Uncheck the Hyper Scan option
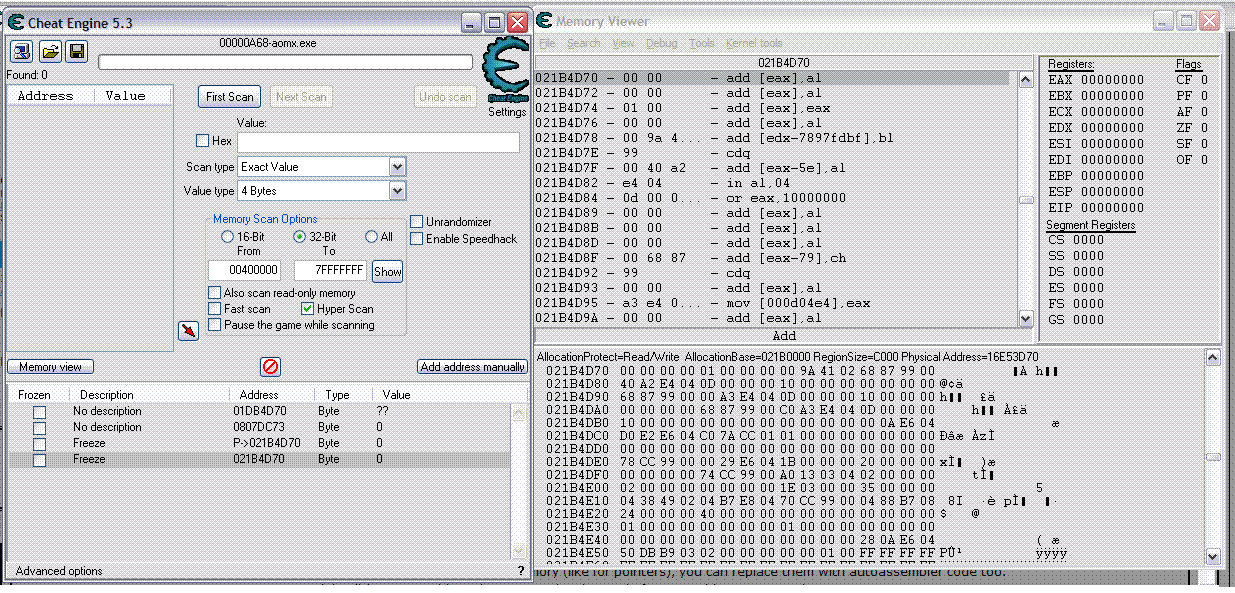Screen dimensions: 1235x593 tap(308, 309)
